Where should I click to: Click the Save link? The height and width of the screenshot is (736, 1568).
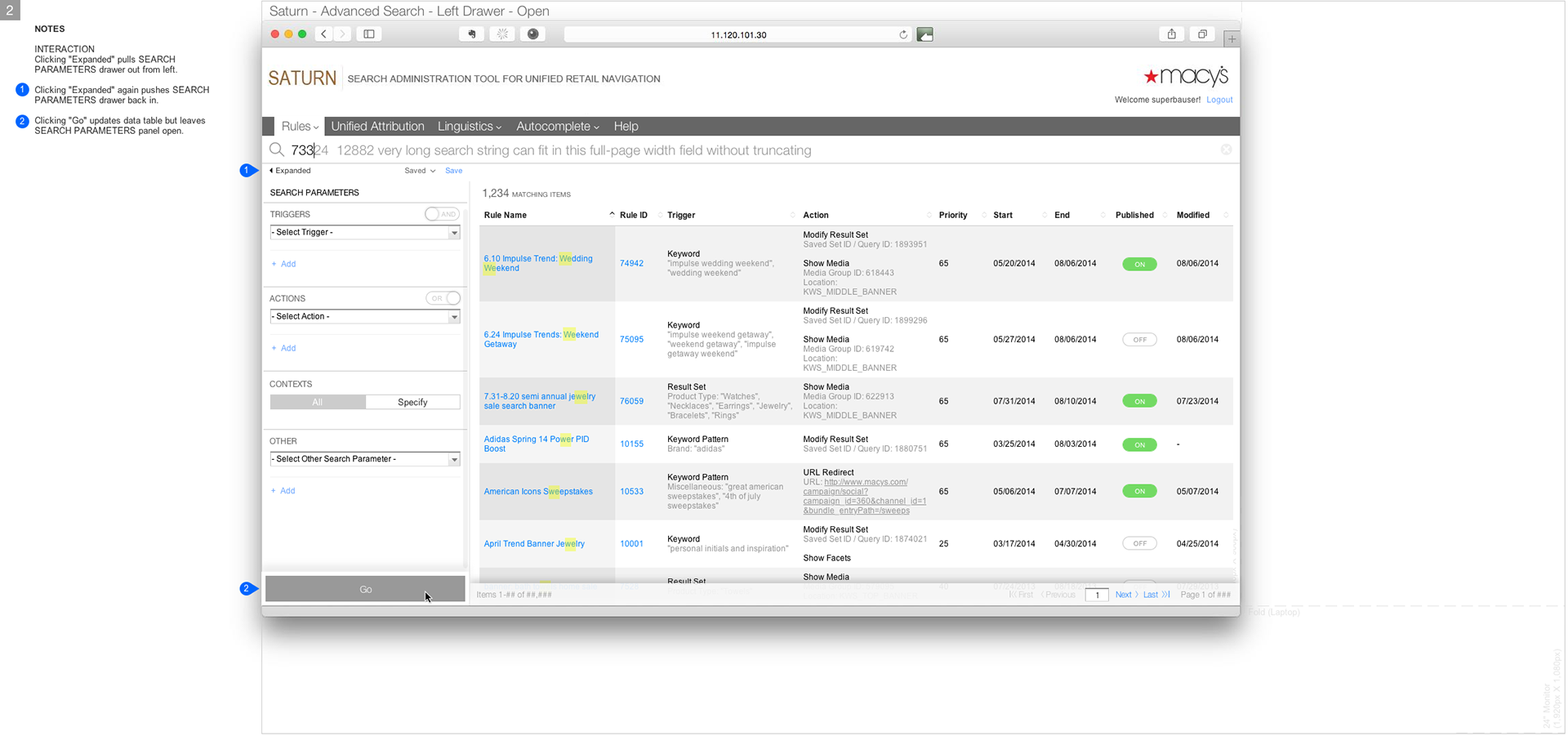coord(453,171)
